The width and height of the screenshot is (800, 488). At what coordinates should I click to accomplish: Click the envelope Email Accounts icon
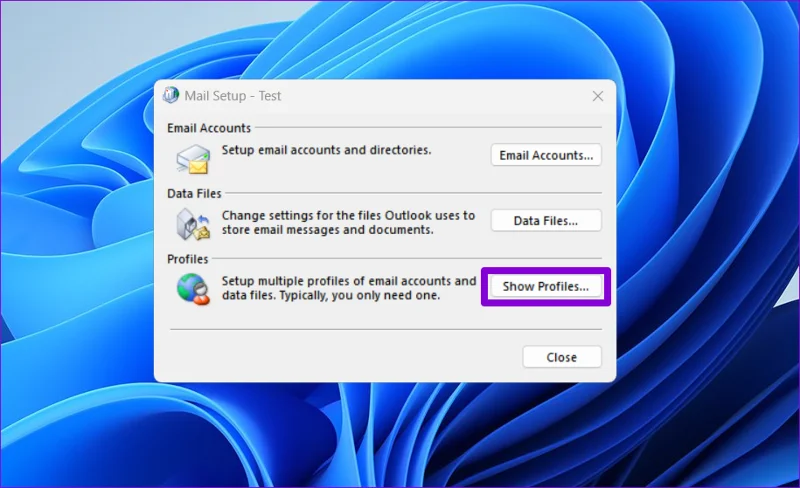point(193,159)
